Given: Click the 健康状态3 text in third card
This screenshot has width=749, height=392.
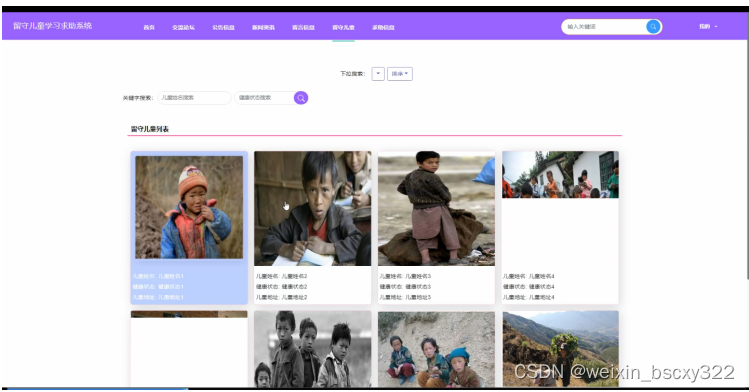Looking at the screenshot, I should [x=418, y=287].
